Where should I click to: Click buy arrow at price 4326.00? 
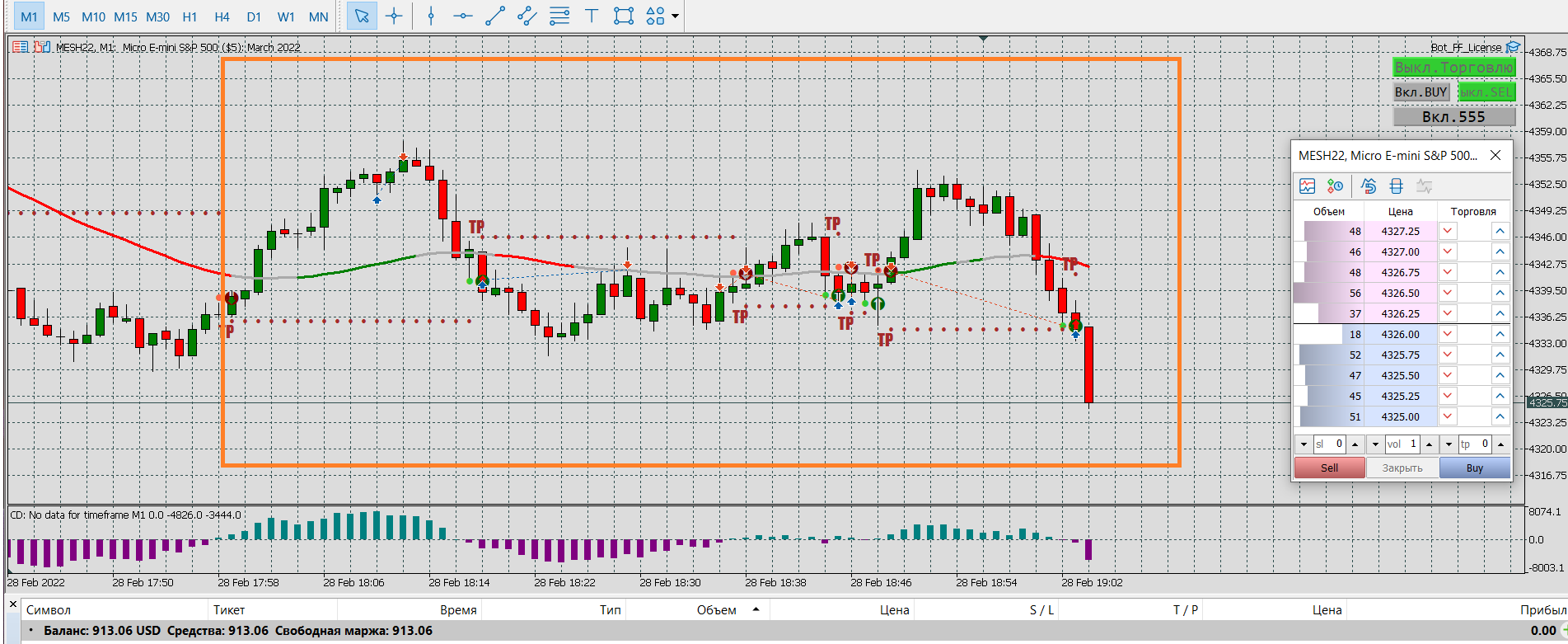(1500, 335)
